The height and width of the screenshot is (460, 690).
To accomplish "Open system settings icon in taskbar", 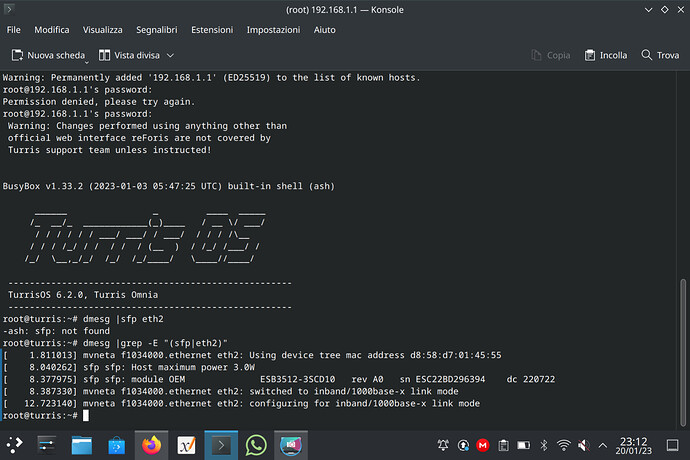I will pos(47,445).
